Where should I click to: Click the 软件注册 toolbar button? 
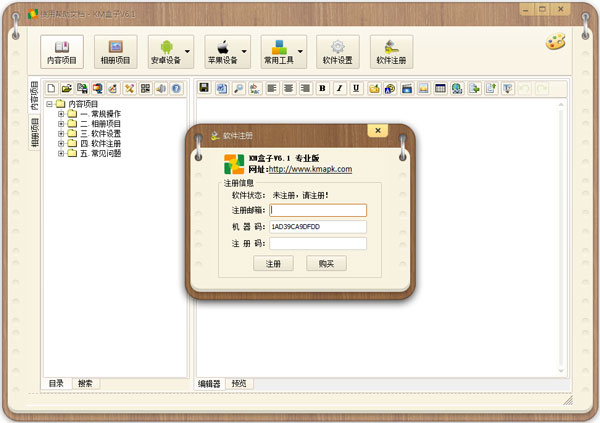coord(391,52)
